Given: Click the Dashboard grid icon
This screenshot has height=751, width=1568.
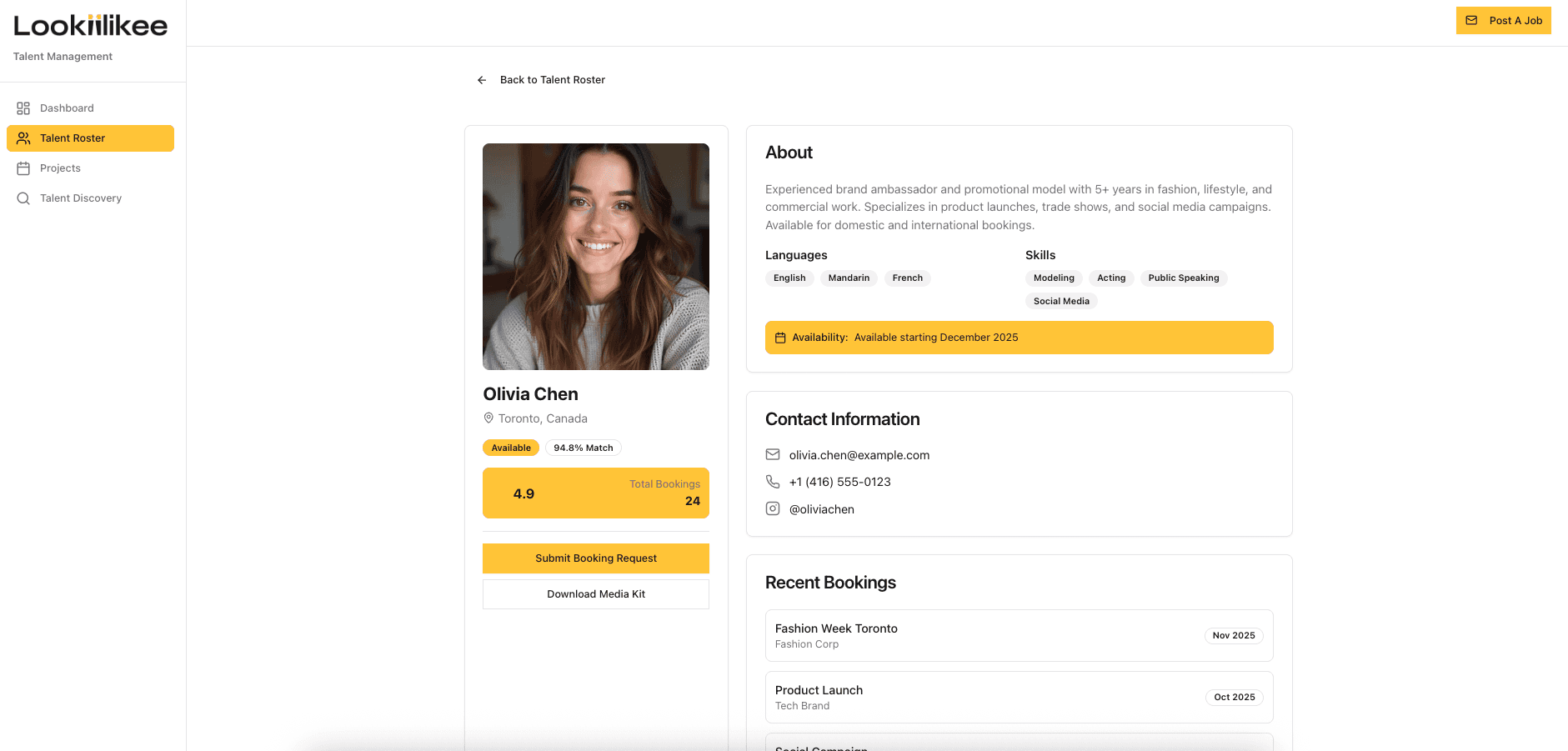Looking at the screenshot, I should tap(23, 108).
